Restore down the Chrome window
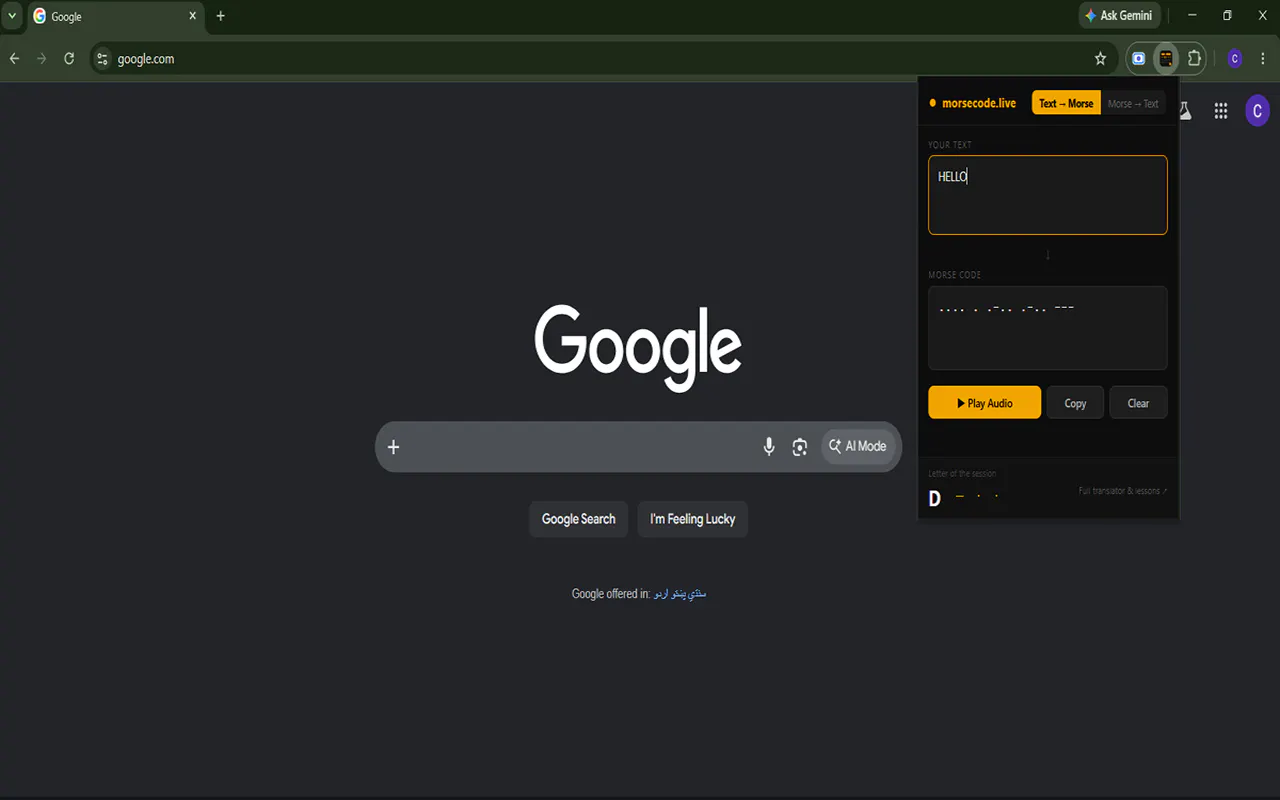 point(1227,16)
